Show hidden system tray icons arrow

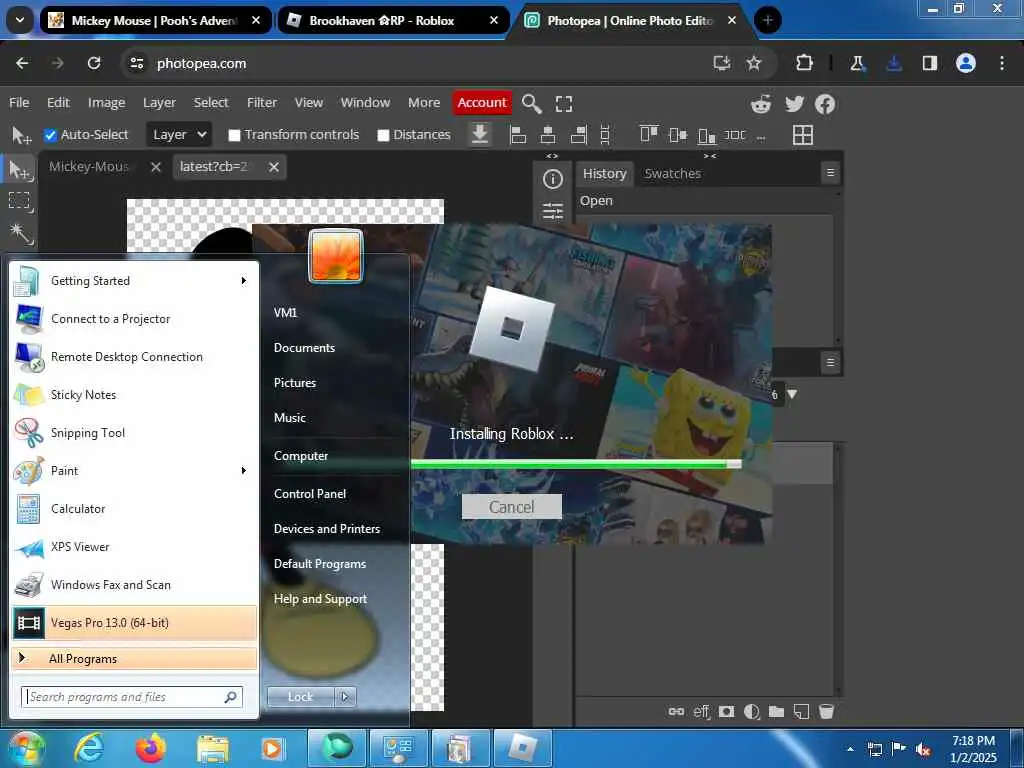point(850,749)
